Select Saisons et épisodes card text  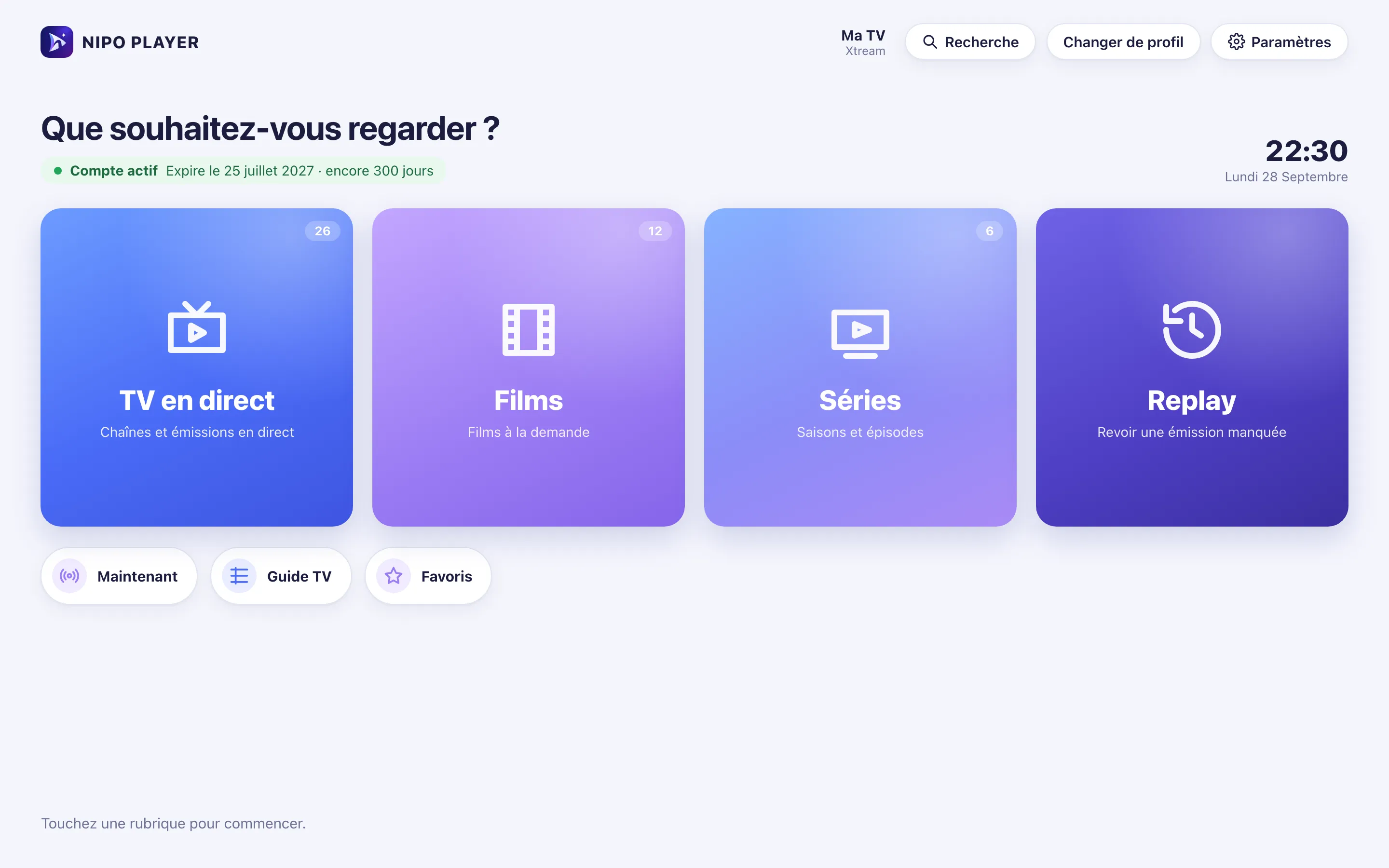(x=860, y=432)
